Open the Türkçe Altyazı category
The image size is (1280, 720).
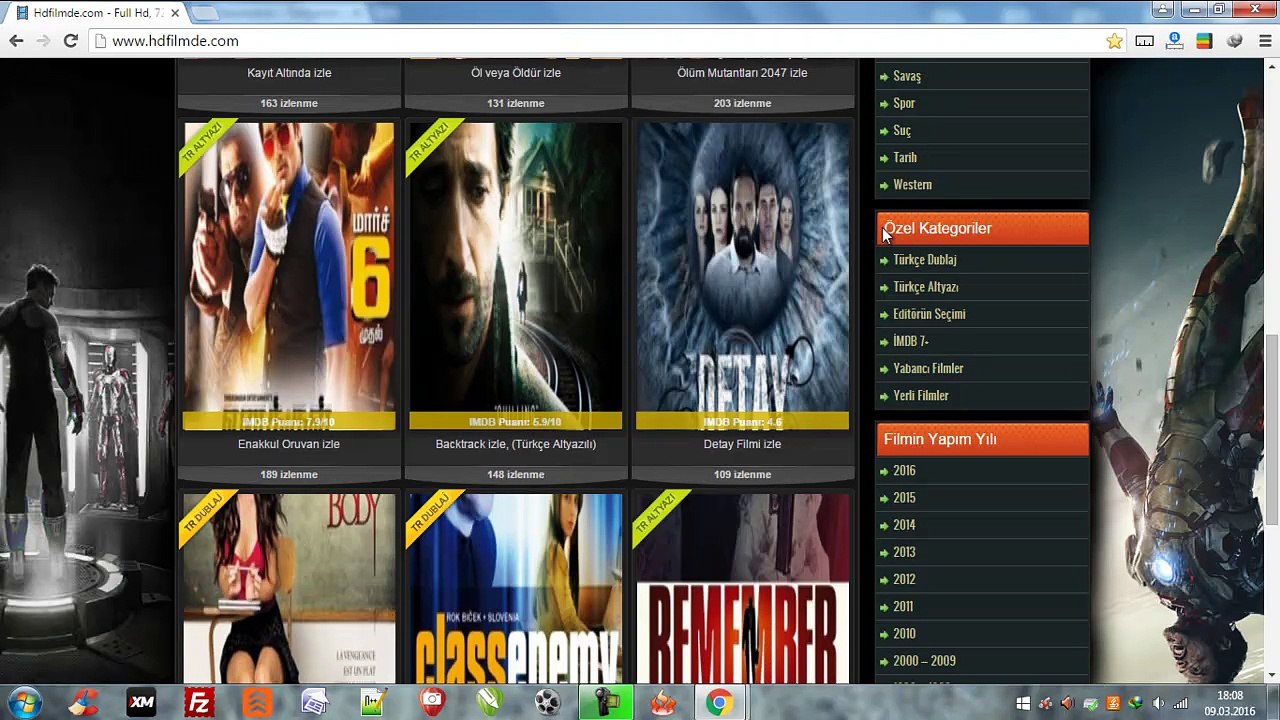[x=926, y=287]
